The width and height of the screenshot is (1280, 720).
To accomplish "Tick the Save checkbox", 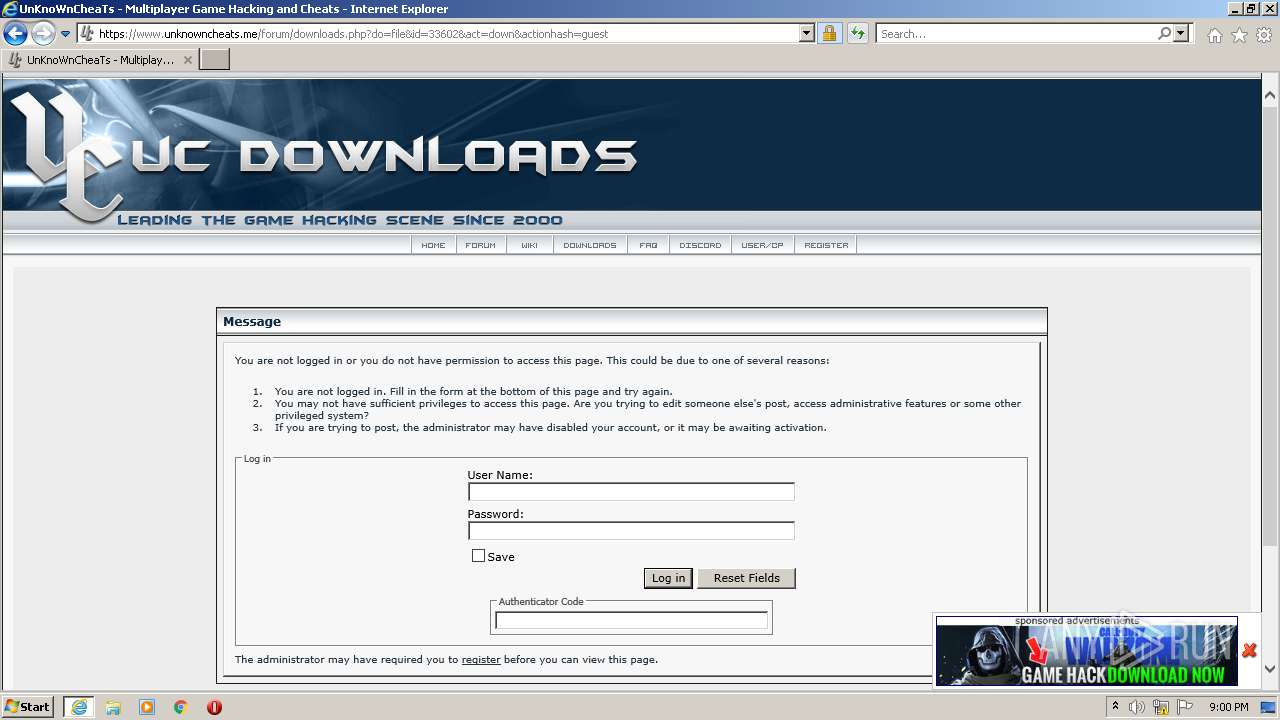I will pyautogui.click(x=478, y=556).
